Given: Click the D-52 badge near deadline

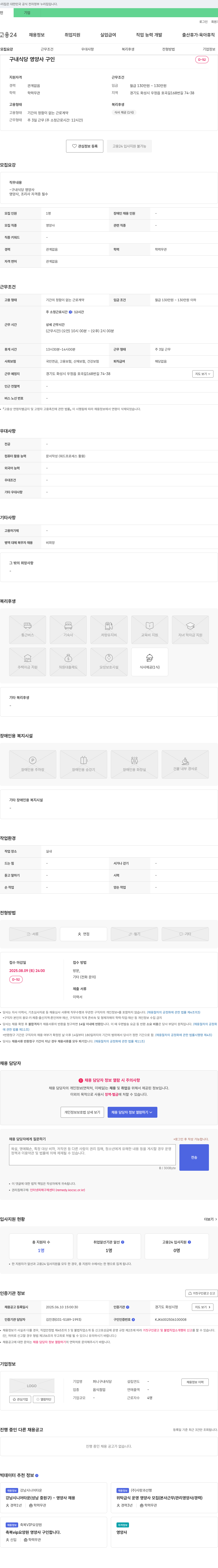Looking at the screenshot, I should (16, 979).
